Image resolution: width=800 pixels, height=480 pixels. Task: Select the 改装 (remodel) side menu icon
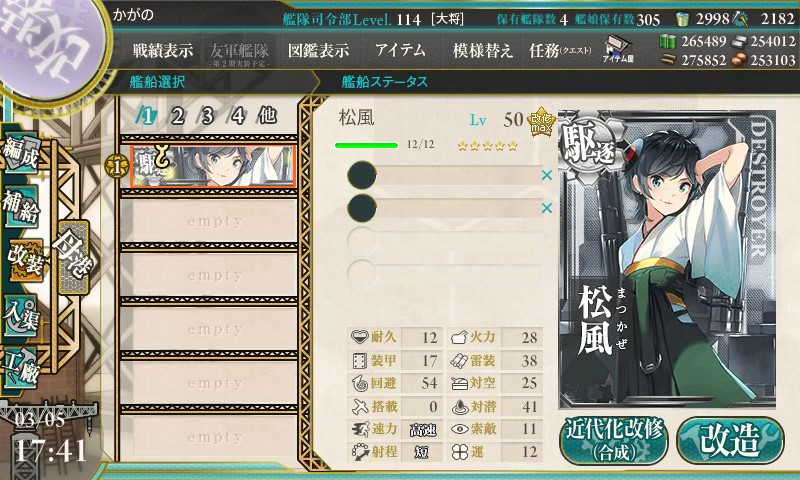[24, 260]
